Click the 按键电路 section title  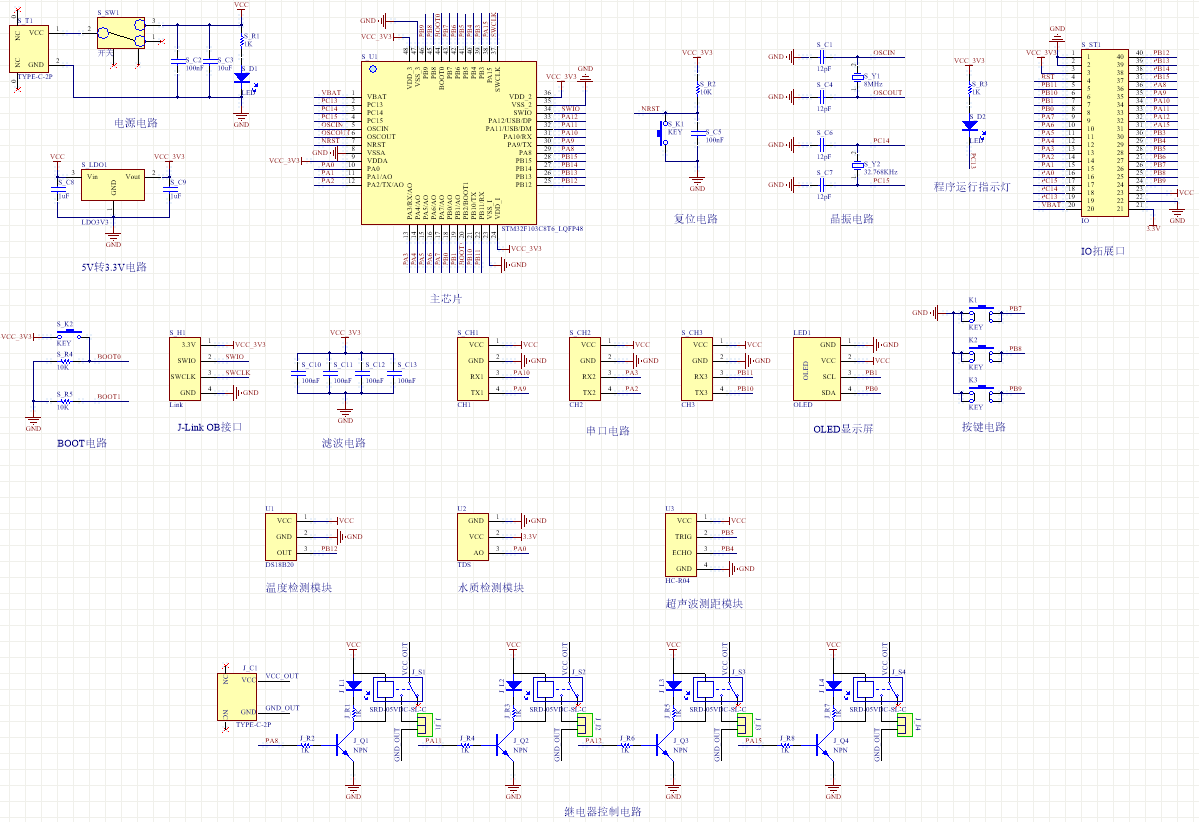click(984, 427)
